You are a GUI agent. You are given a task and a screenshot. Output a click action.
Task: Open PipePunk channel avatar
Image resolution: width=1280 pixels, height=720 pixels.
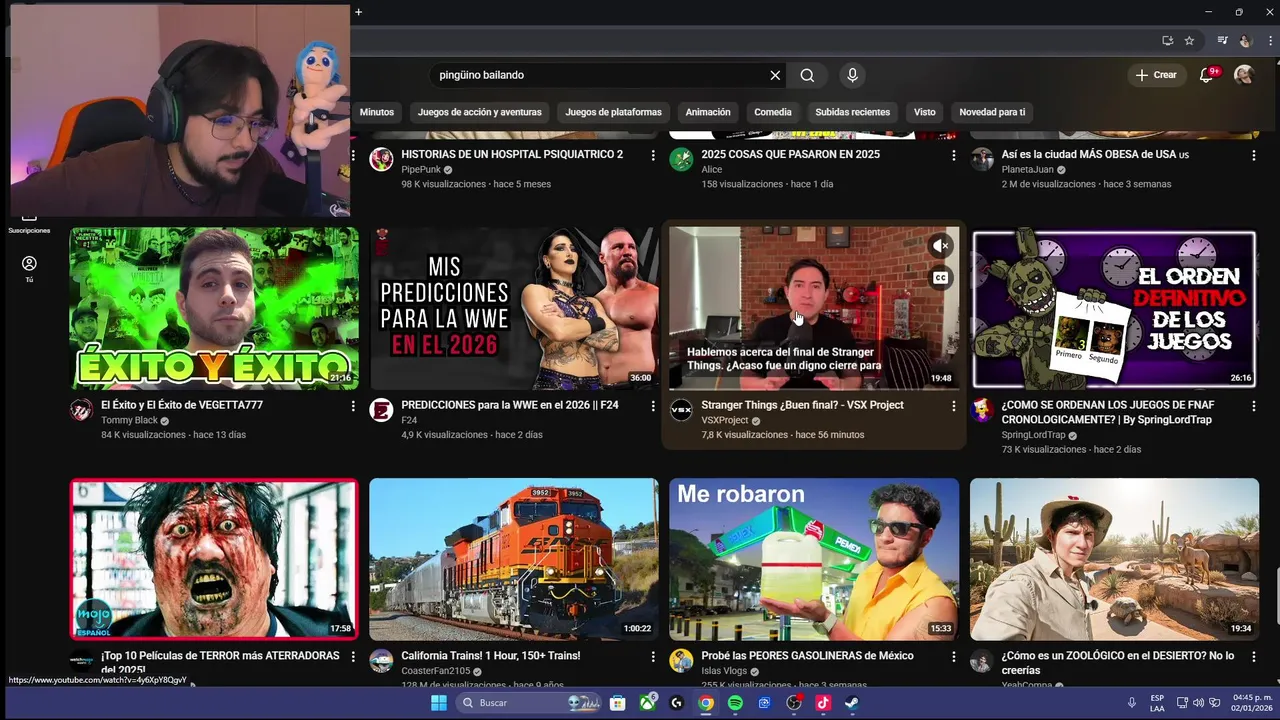[x=381, y=159]
